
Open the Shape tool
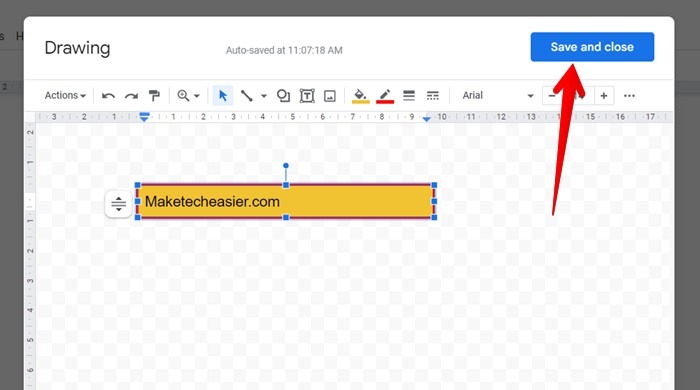point(283,95)
